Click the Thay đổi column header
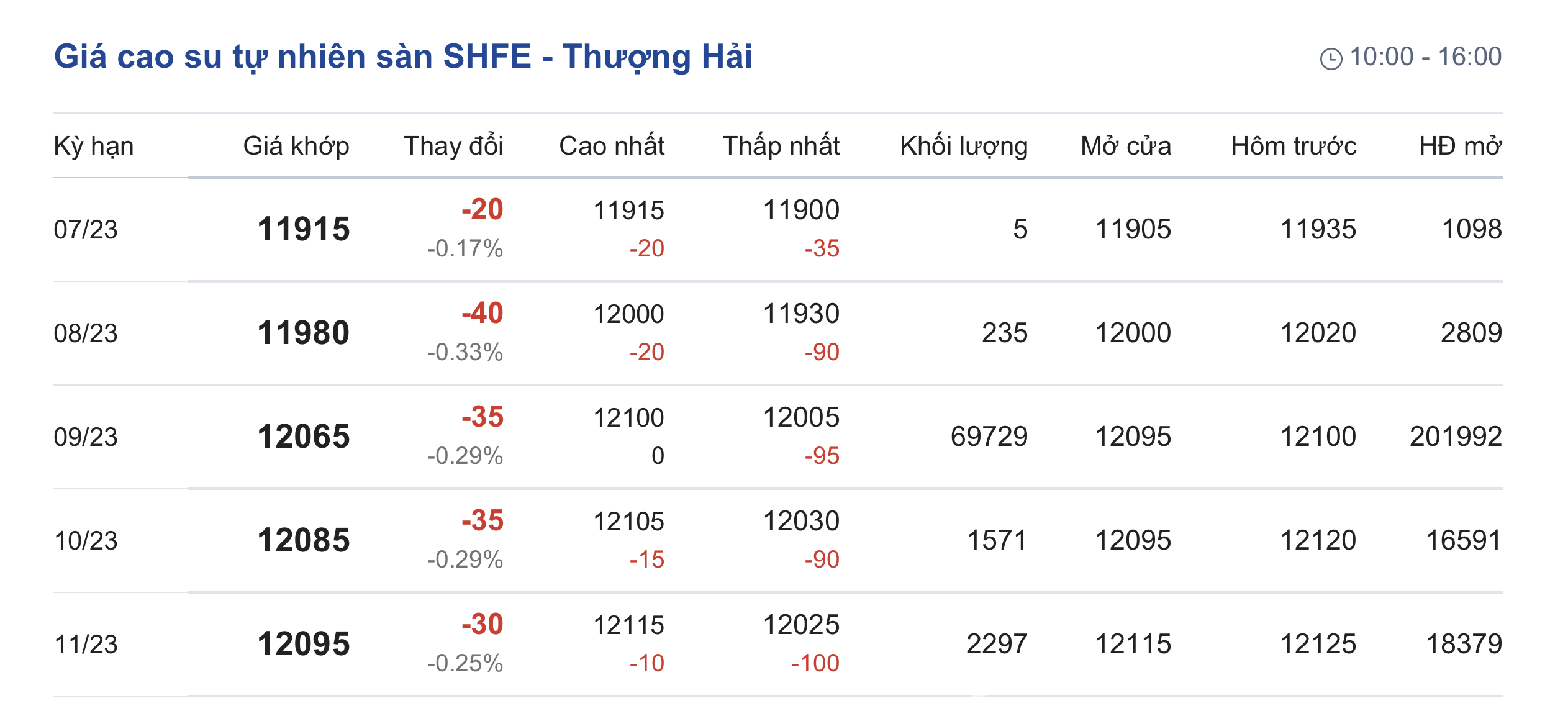1568x716 pixels. point(453,146)
